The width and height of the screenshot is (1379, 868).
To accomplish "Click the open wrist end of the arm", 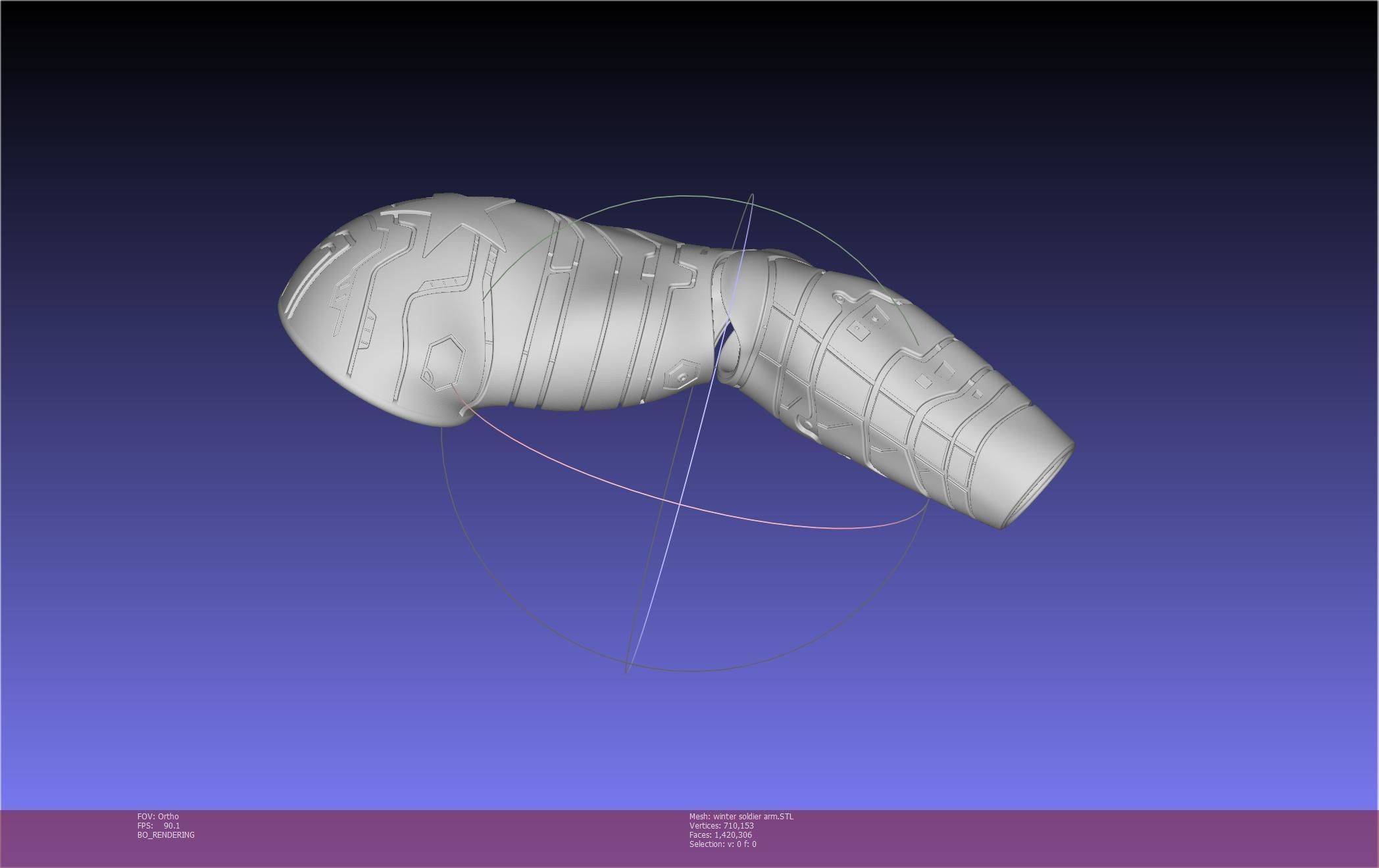I will [1038, 489].
